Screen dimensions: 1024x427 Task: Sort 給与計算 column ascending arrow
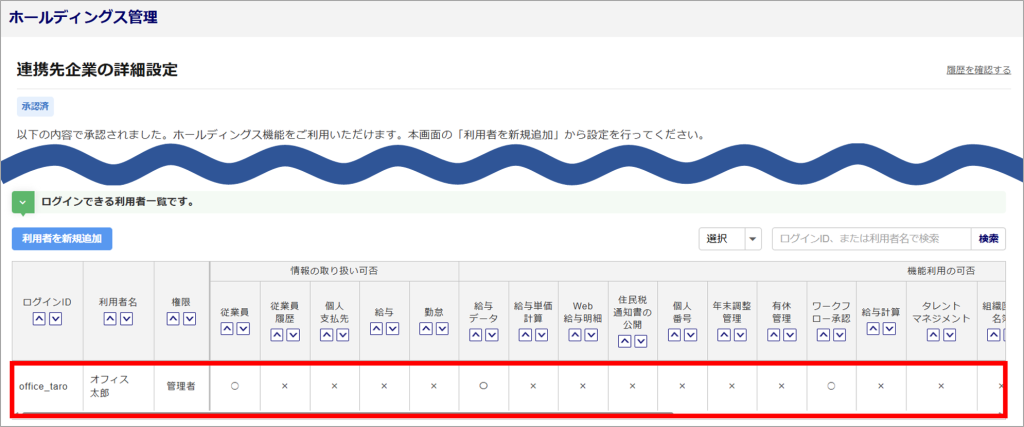[872, 329]
